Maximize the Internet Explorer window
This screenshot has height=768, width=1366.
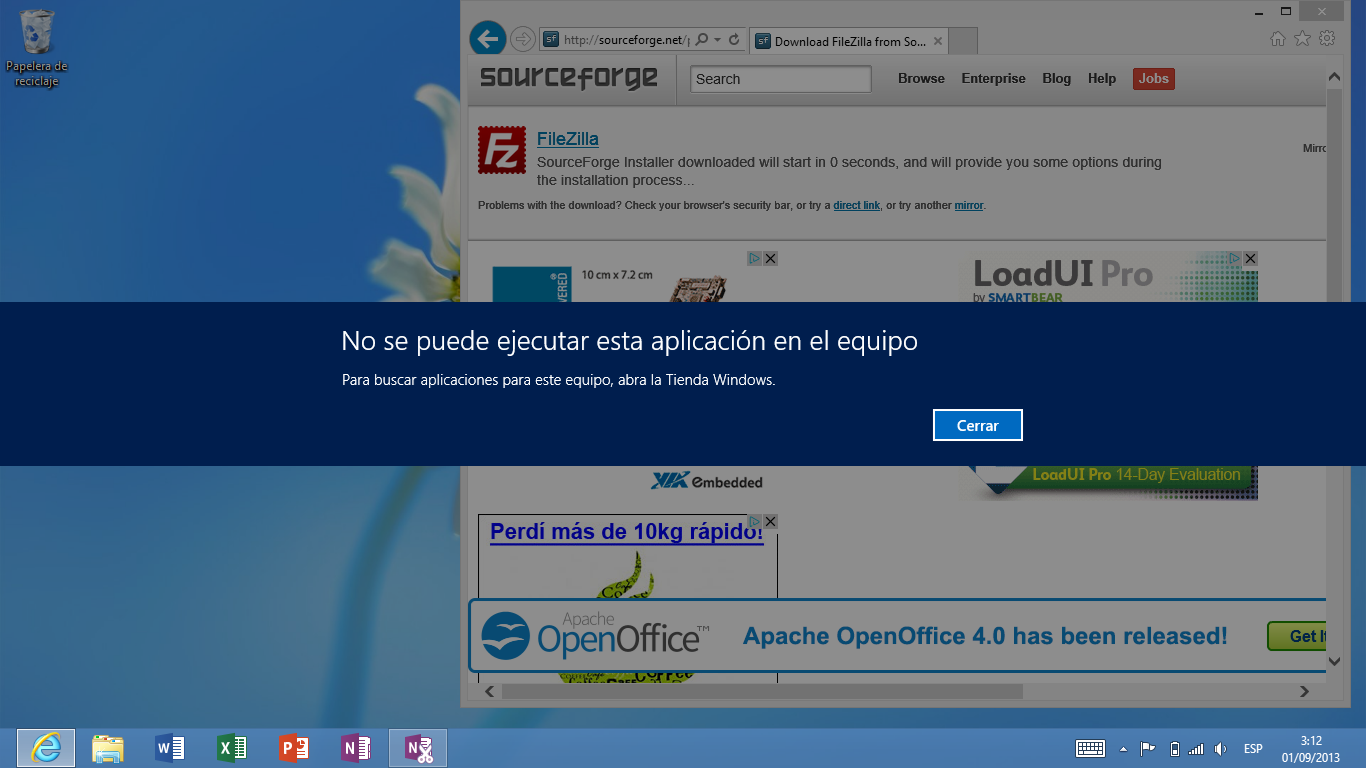(1286, 11)
